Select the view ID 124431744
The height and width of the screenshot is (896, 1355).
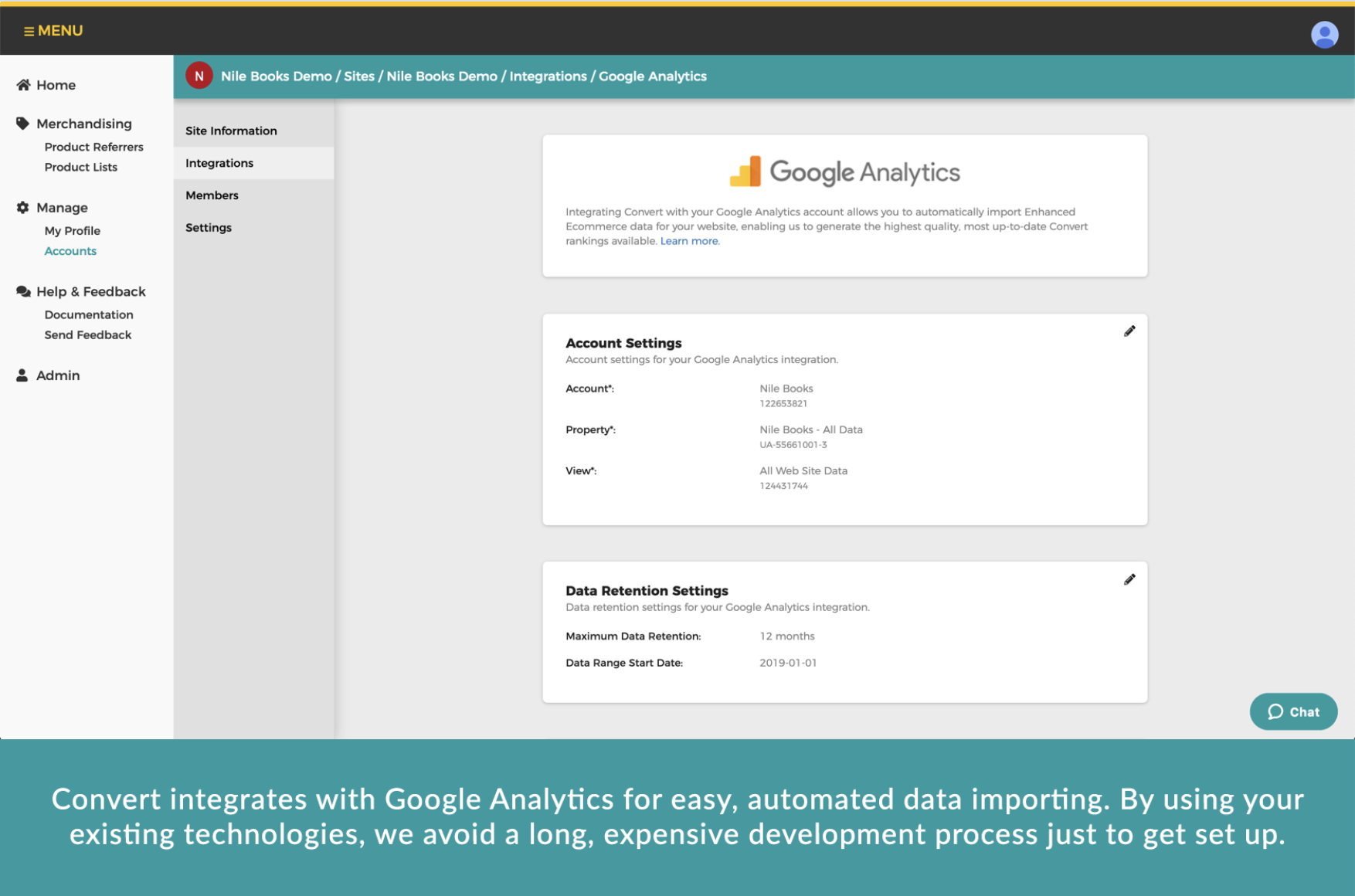click(783, 486)
